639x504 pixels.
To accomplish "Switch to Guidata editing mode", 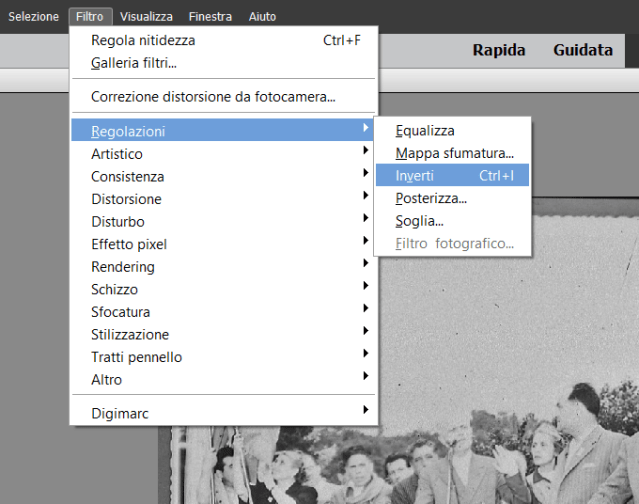I will [582, 50].
